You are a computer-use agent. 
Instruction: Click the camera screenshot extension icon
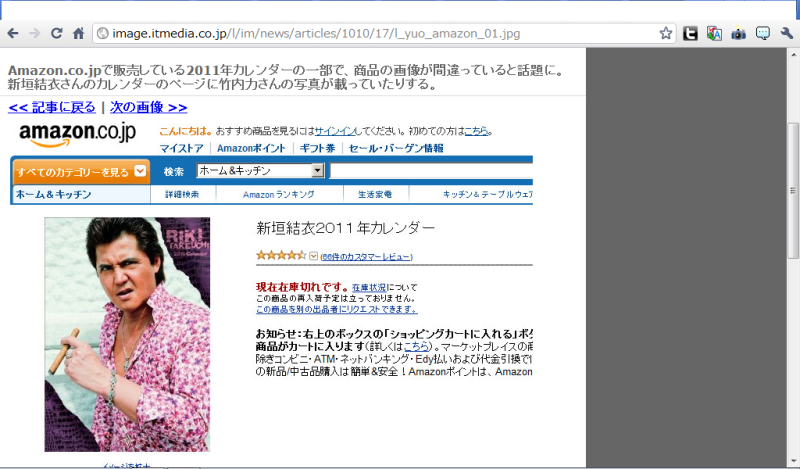click(739, 33)
